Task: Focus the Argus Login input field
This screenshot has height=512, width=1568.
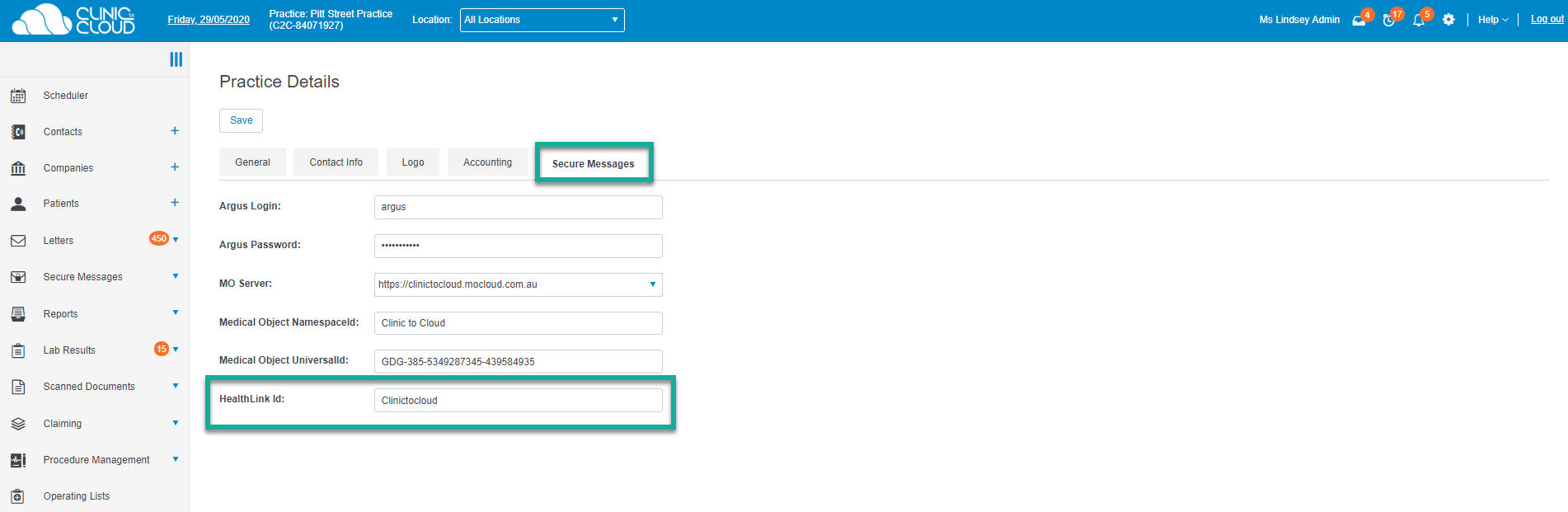Action: pos(519,207)
